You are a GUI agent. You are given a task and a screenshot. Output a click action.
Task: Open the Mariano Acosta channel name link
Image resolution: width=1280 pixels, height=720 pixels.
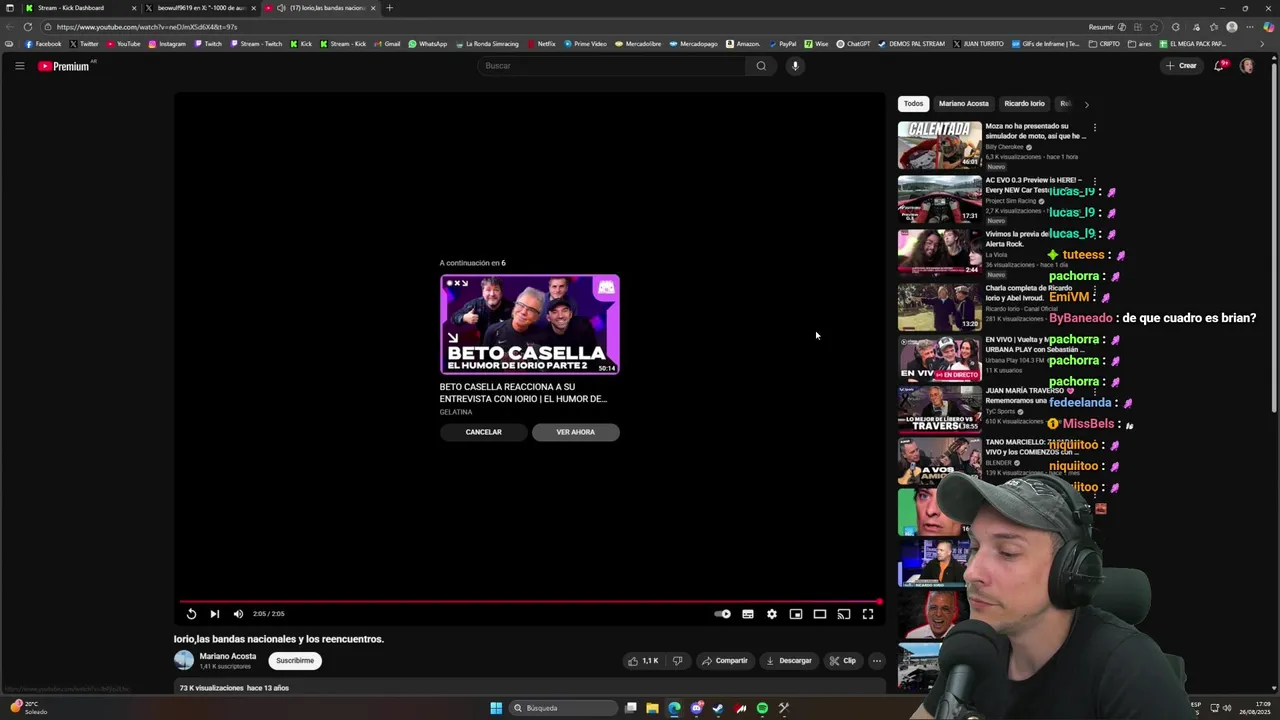coord(228,656)
